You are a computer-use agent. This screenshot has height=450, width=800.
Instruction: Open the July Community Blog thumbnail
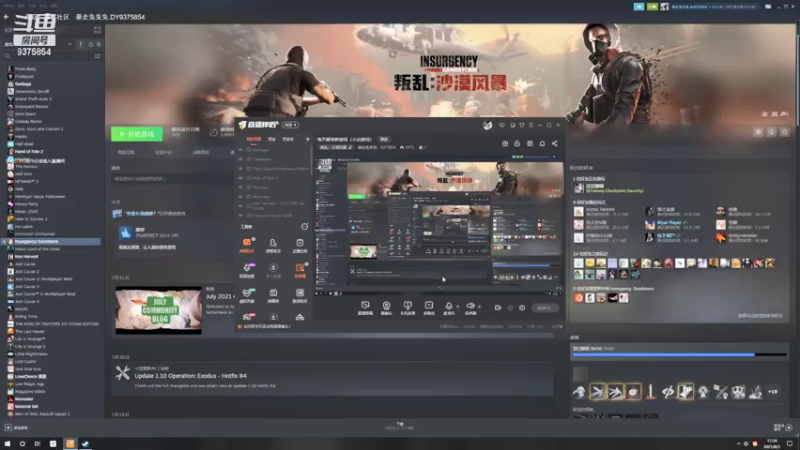(x=158, y=310)
